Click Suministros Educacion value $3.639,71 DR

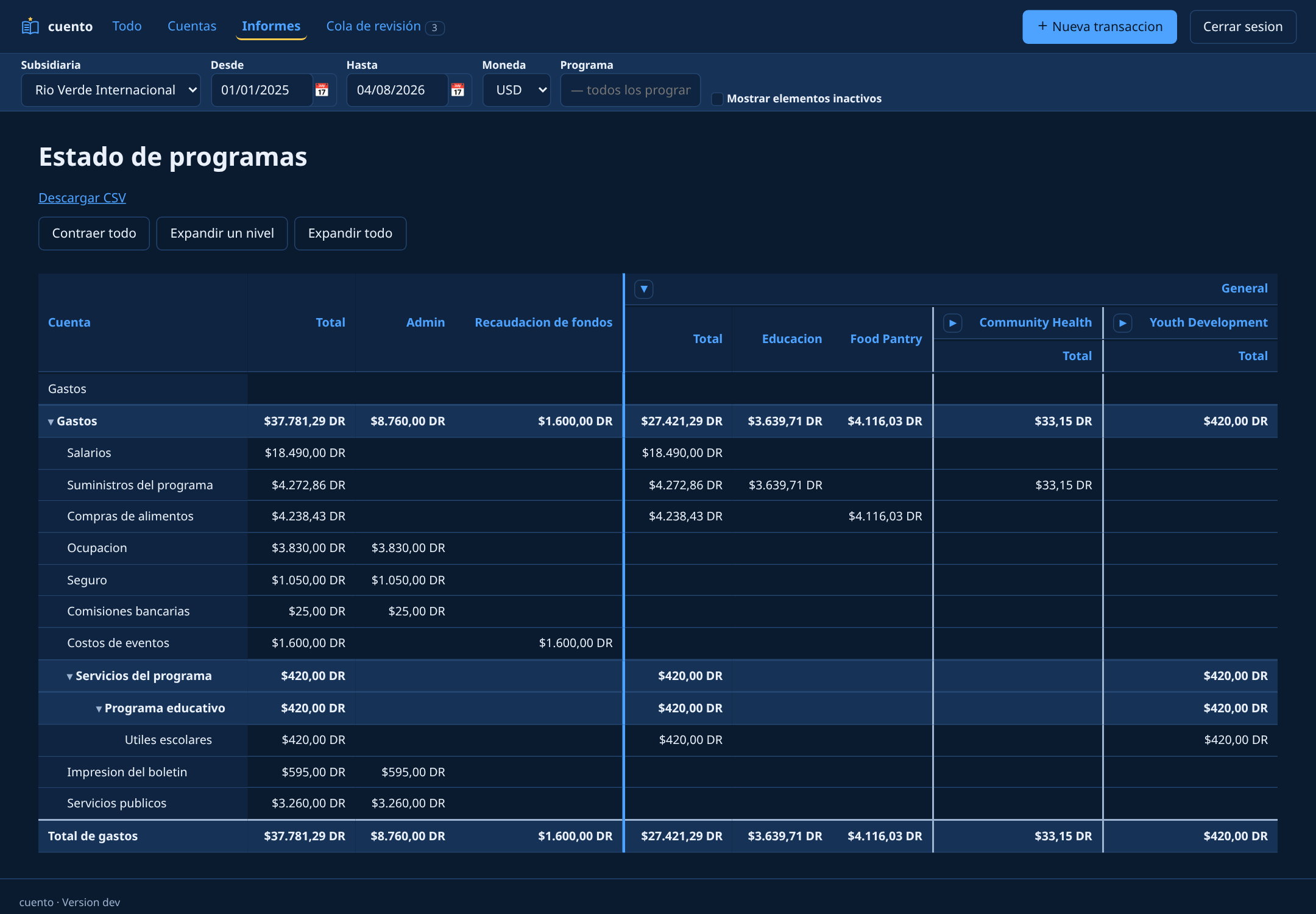pyautogui.click(x=785, y=485)
